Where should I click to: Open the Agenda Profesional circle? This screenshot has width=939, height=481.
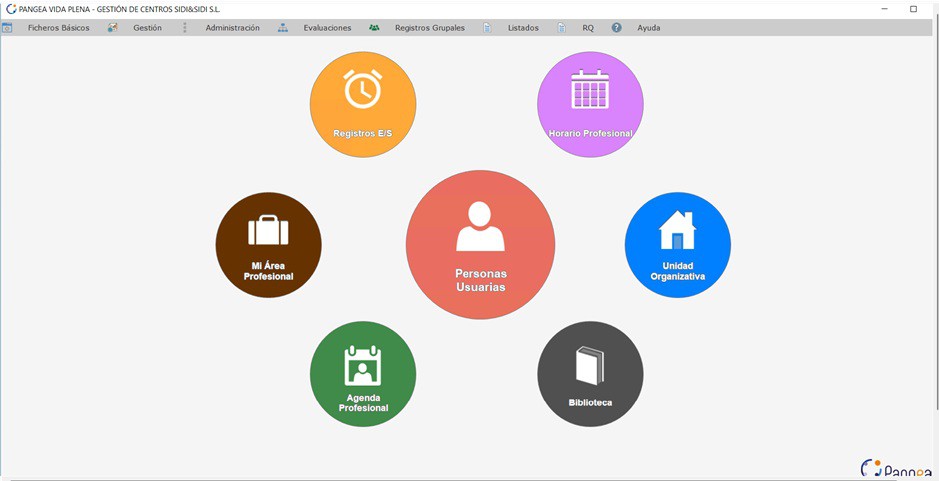(363, 374)
